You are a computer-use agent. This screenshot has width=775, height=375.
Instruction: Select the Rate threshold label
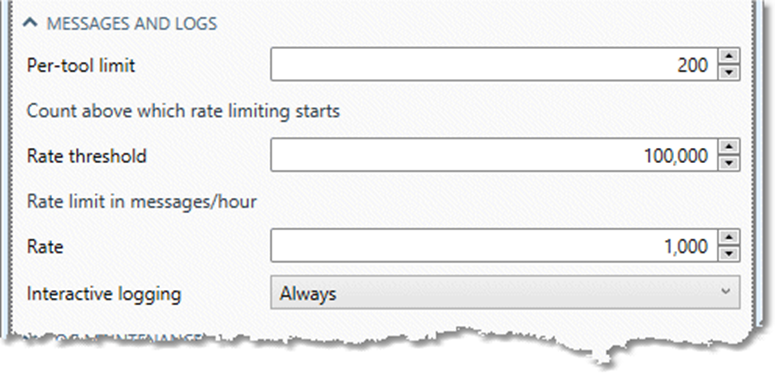[x=86, y=156]
